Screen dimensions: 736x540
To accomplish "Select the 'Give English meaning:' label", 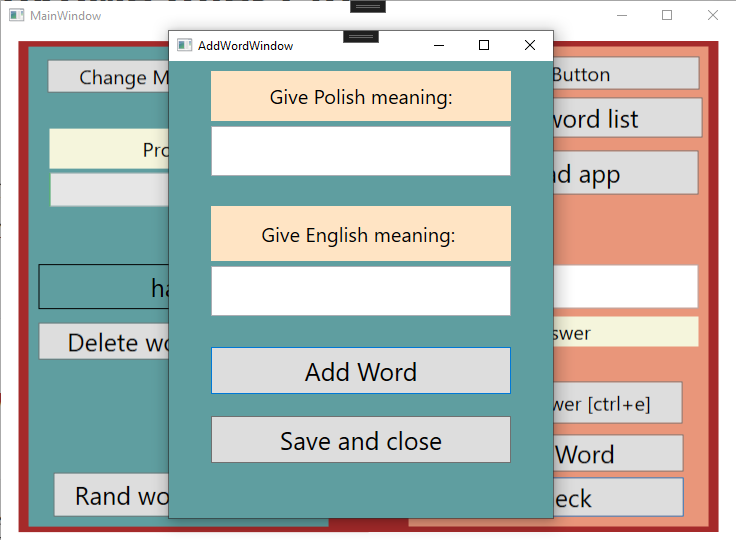I will point(360,234).
